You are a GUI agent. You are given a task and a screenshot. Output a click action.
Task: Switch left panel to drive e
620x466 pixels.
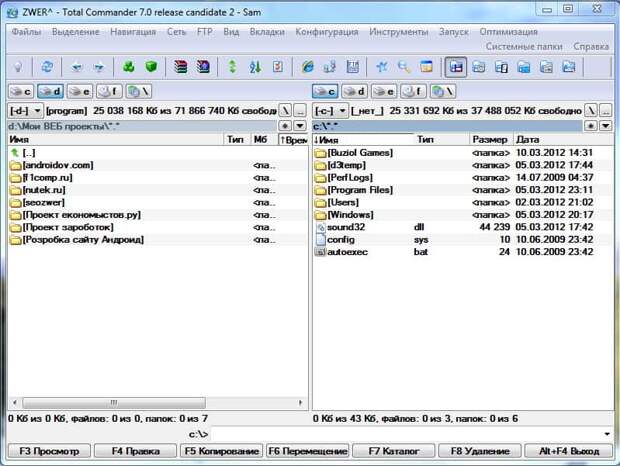pyautogui.click(x=80, y=92)
